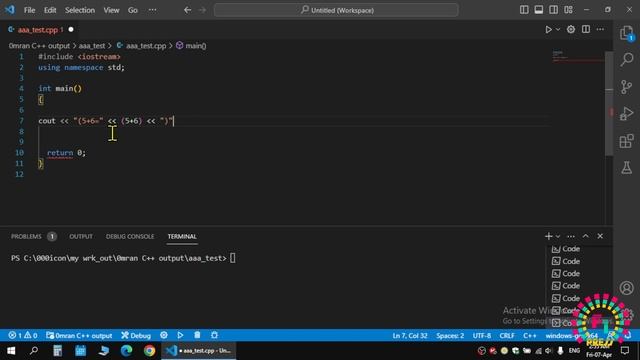Open Calculator from the taskbar
Viewport: 640px width, 360px height.
tap(57, 351)
